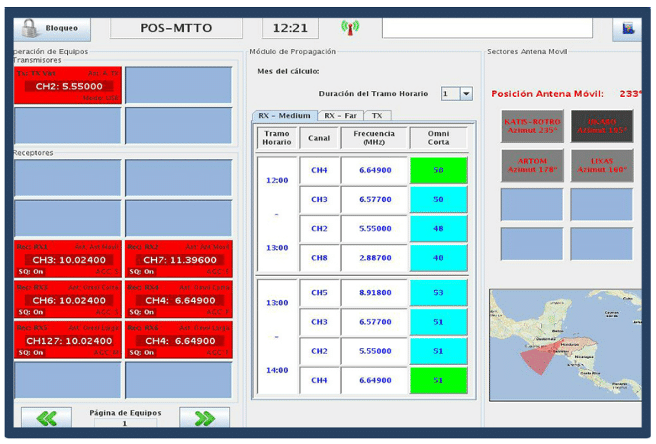Select the ARTOM Azimut 178° sector button
Screen dimensions: 656x444
(x=532, y=166)
